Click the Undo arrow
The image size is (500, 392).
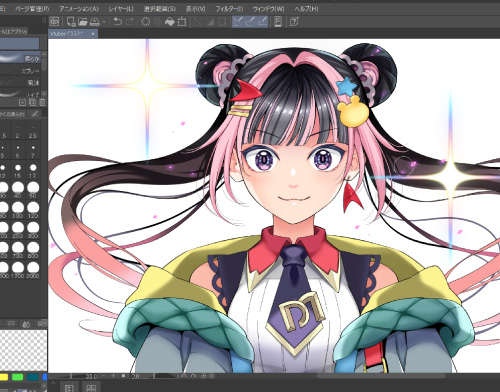(x=117, y=22)
